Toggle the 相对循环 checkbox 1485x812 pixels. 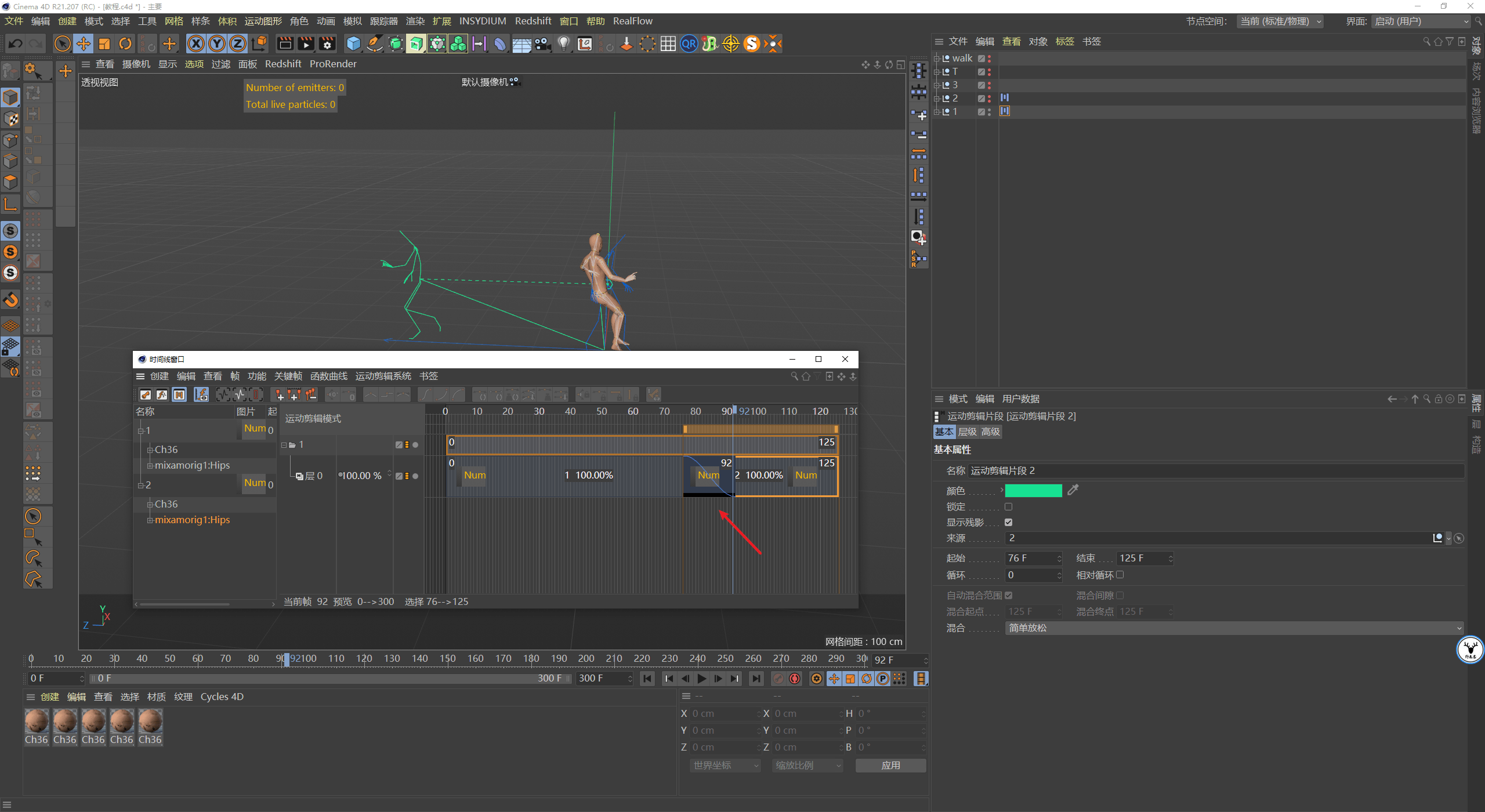tap(1120, 575)
